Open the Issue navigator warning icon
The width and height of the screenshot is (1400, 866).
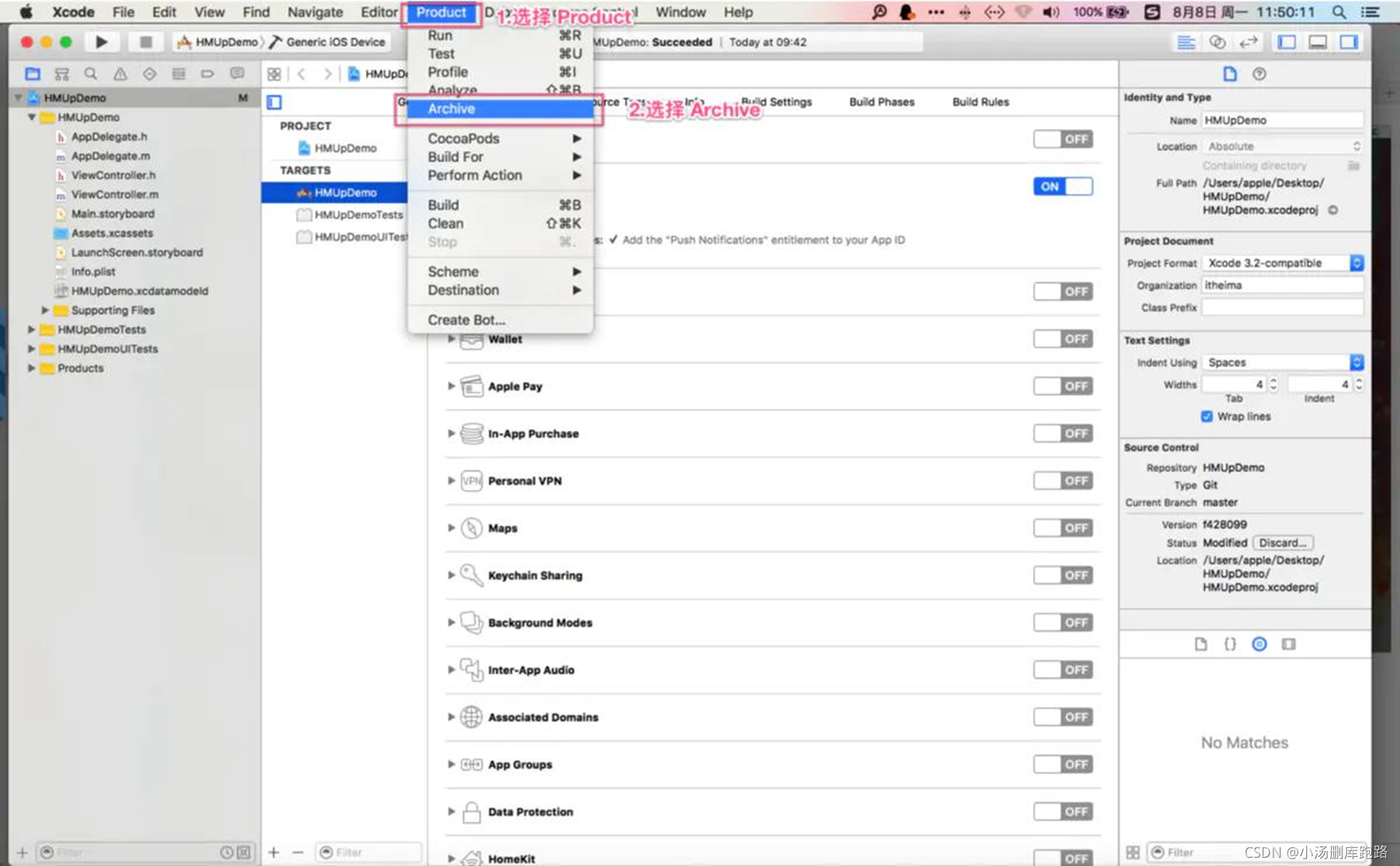[x=120, y=73]
